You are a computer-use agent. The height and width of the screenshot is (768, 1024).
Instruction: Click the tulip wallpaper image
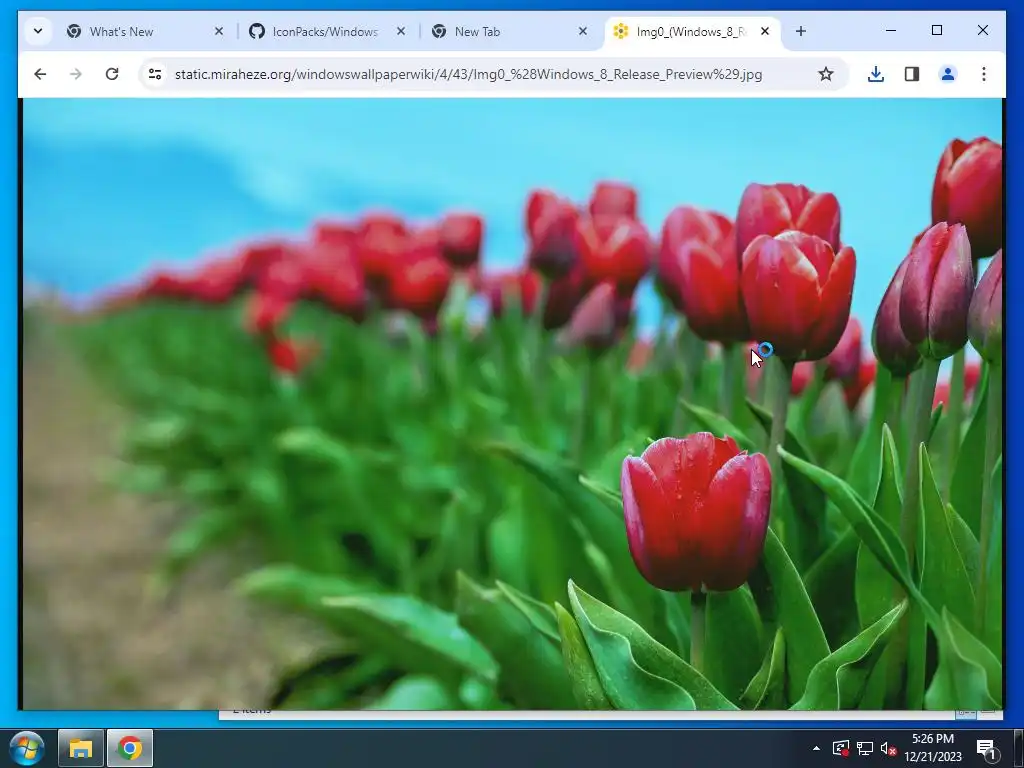(512, 404)
